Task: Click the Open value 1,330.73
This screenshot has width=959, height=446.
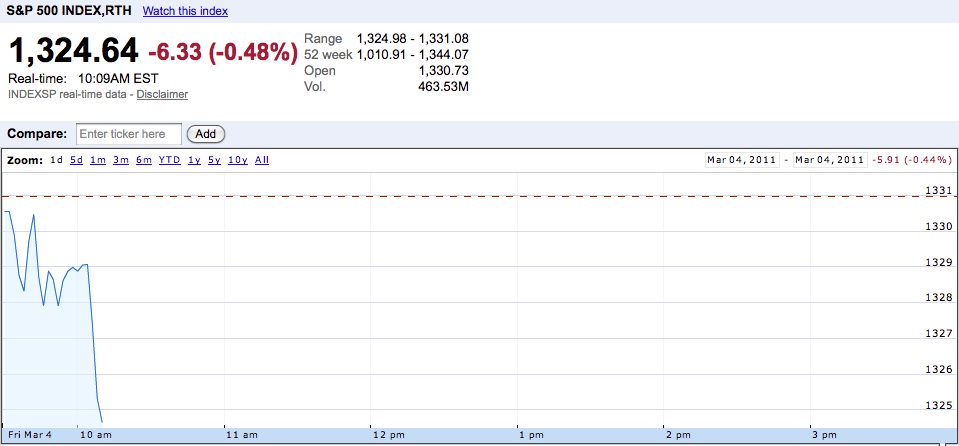Action: (x=443, y=71)
